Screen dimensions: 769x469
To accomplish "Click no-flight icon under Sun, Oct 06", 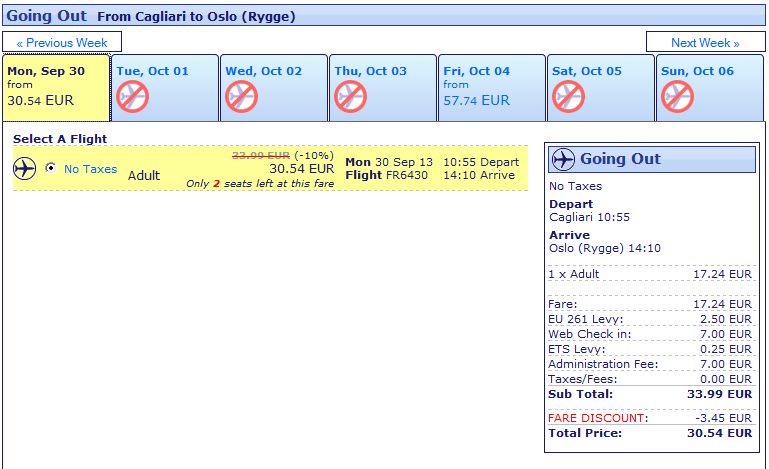I will coord(677,97).
